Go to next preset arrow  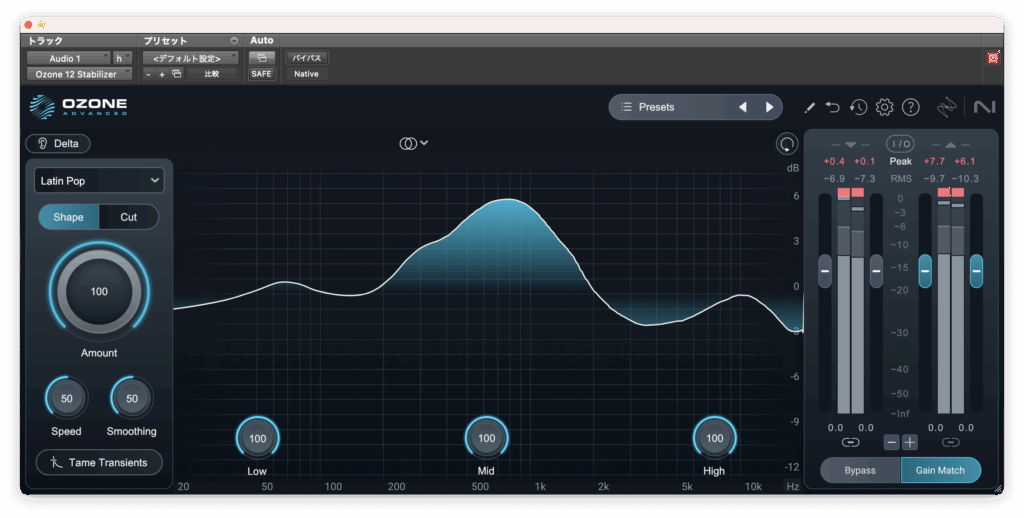click(x=769, y=107)
